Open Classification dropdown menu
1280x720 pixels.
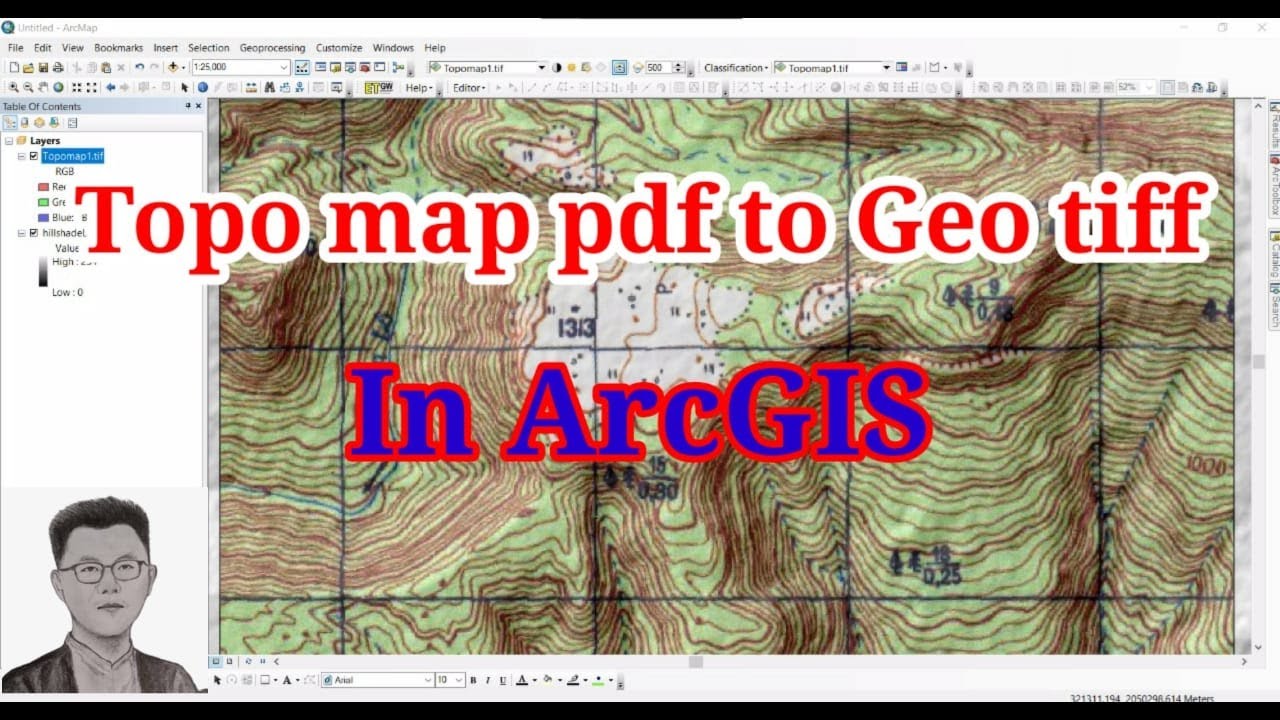pos(736,68)
